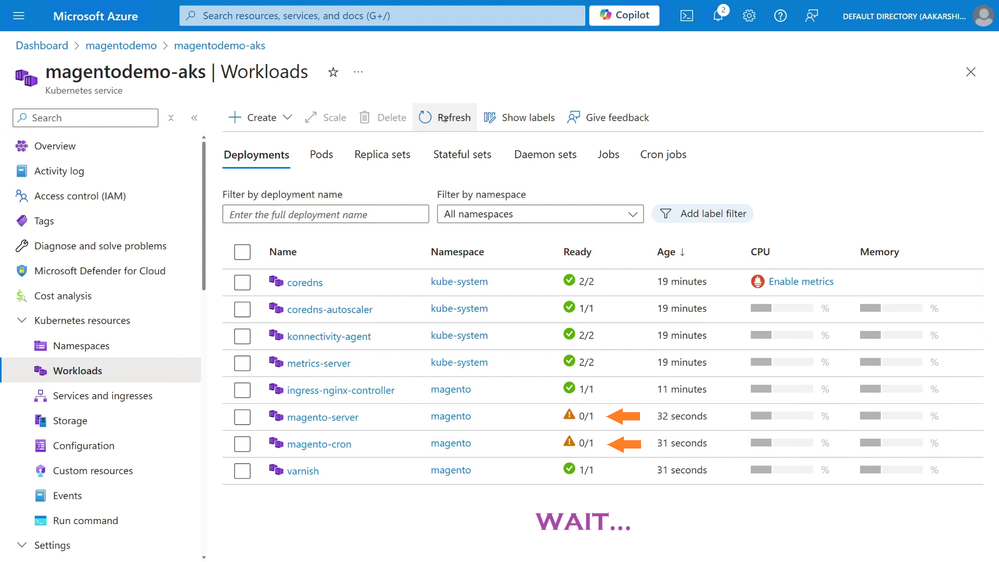
Task: Open feedback icon in top bar
Action: pos(812,16)
